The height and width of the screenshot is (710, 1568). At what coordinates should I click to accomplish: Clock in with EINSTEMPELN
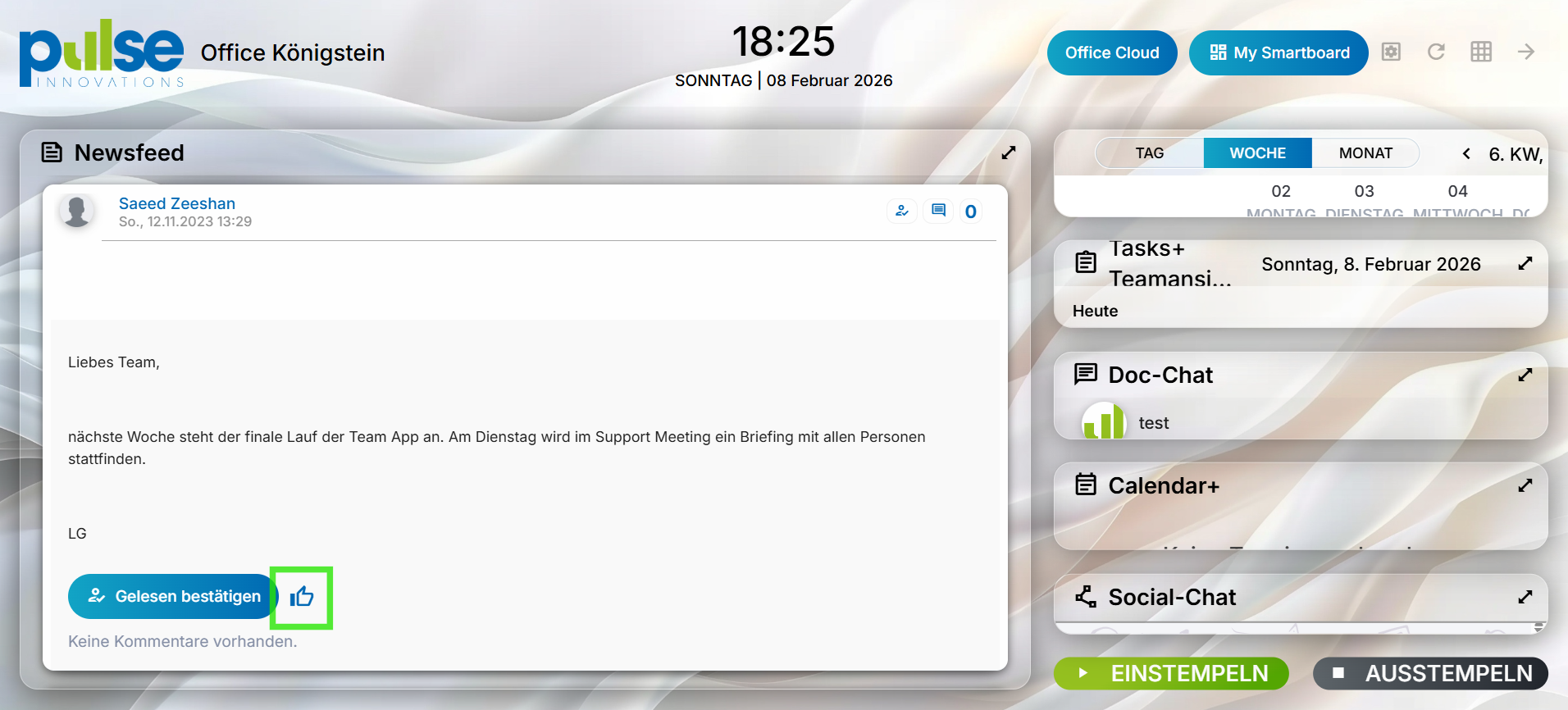(1171, 673)
